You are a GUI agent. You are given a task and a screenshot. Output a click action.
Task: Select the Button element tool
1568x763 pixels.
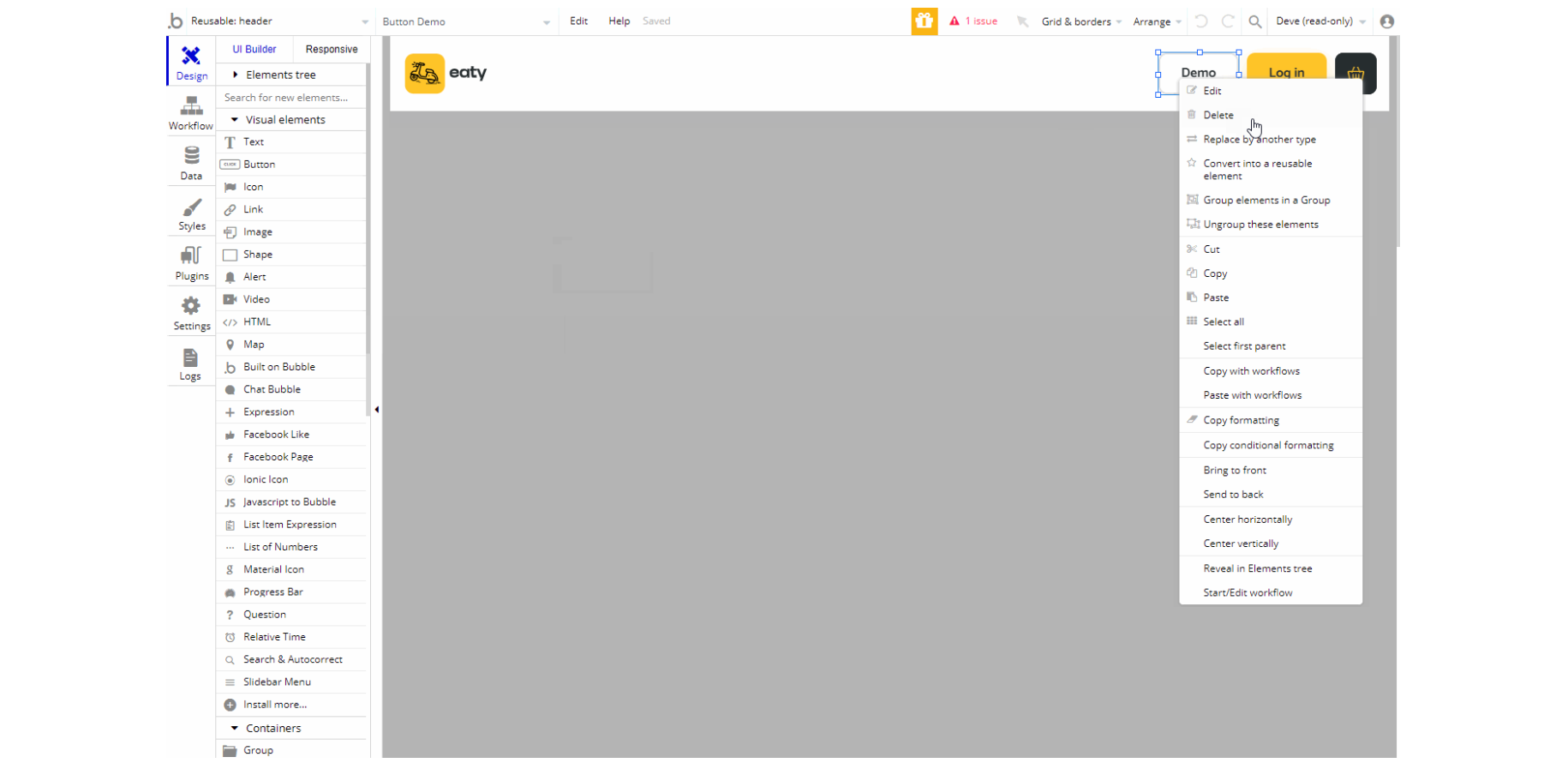pyautogui.click(x=291, y=164)
